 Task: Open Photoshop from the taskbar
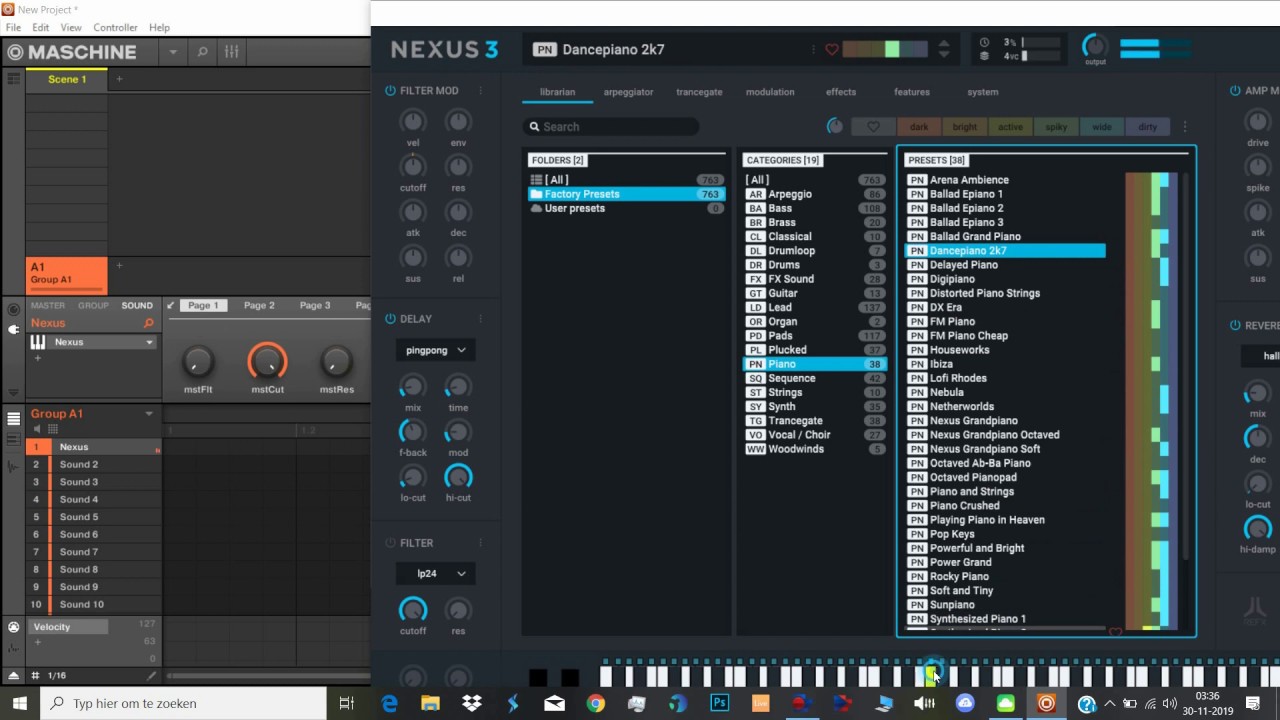click(x=718, y=703)
